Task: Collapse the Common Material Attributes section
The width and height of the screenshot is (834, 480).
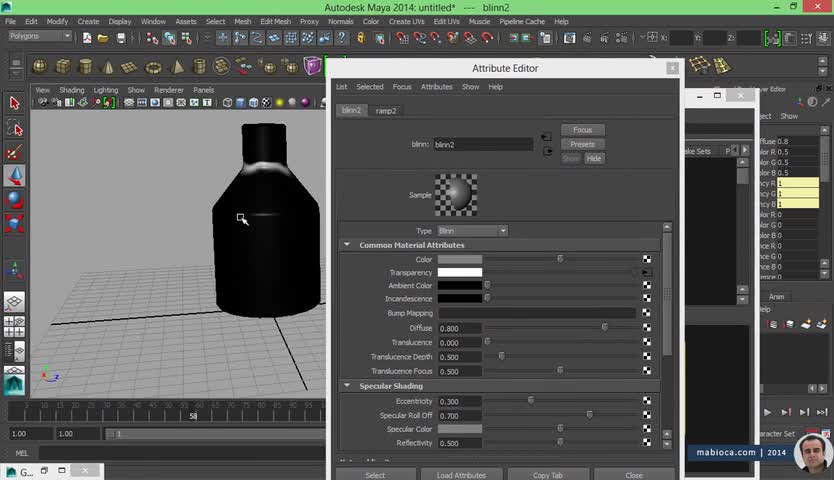Action: tap(348, 245)
